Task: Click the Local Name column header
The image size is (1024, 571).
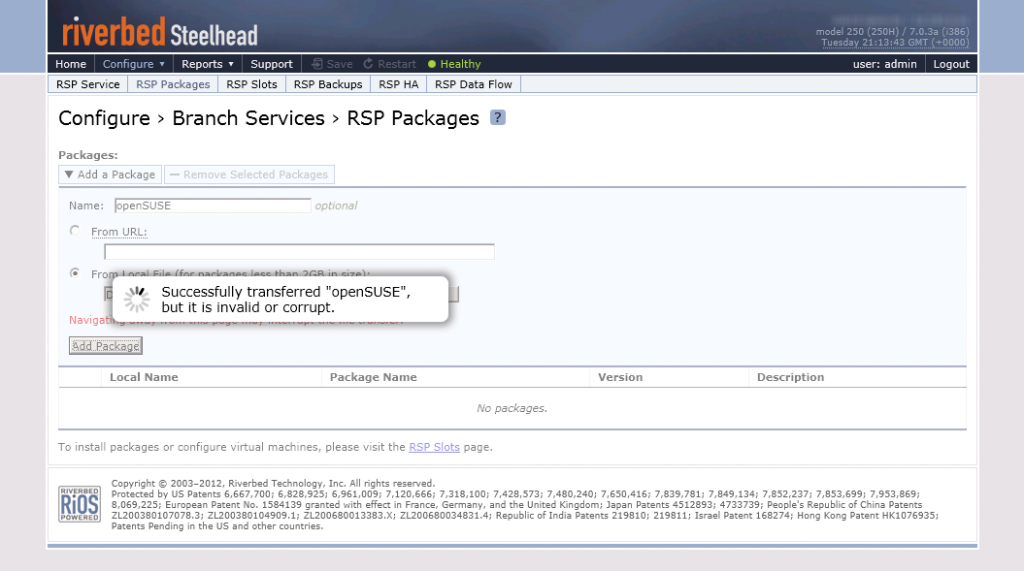Action: click(x=144, y=377)
